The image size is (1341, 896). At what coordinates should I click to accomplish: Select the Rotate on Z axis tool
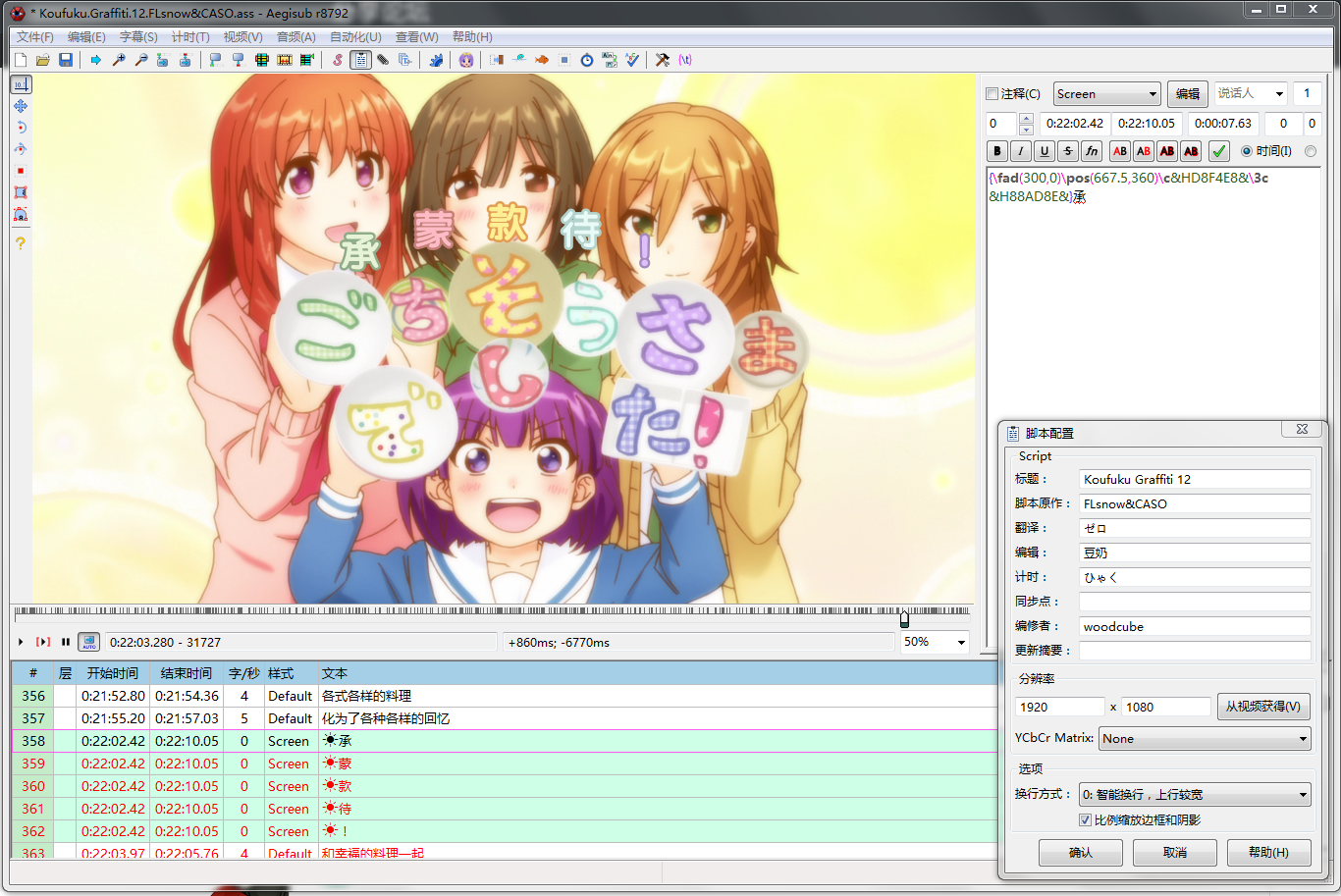[x=21, y=128]
